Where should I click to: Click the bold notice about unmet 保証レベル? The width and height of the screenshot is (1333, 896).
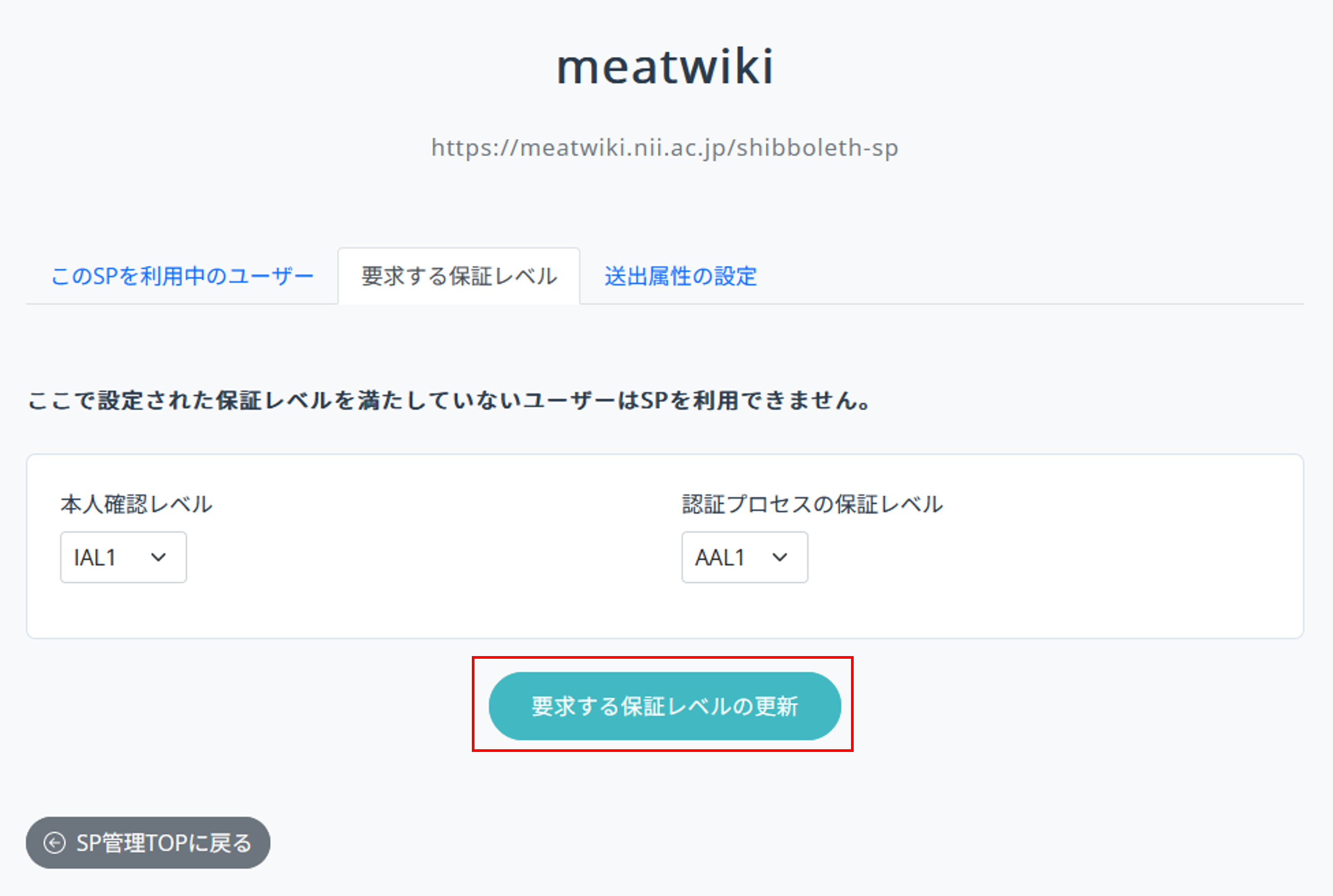pyautogui.click(x=449, y=401)
